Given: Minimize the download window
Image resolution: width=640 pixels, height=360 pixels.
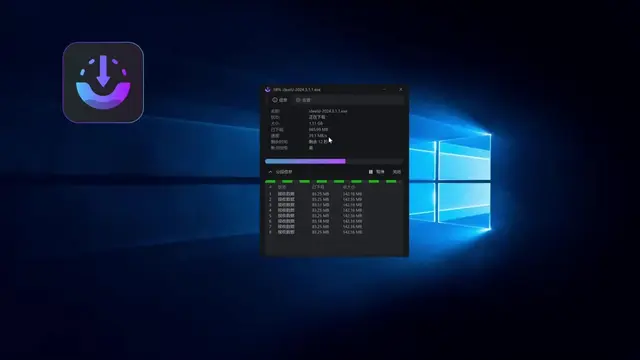Looking at the screenshot, I should click(x=384, y=89).
